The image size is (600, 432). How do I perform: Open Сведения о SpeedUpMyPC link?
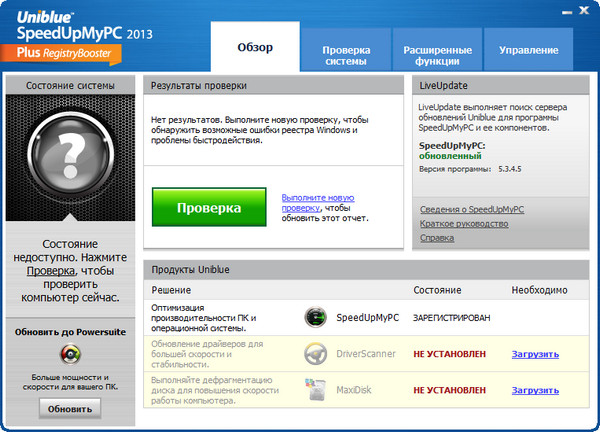(x=470, y=209)
